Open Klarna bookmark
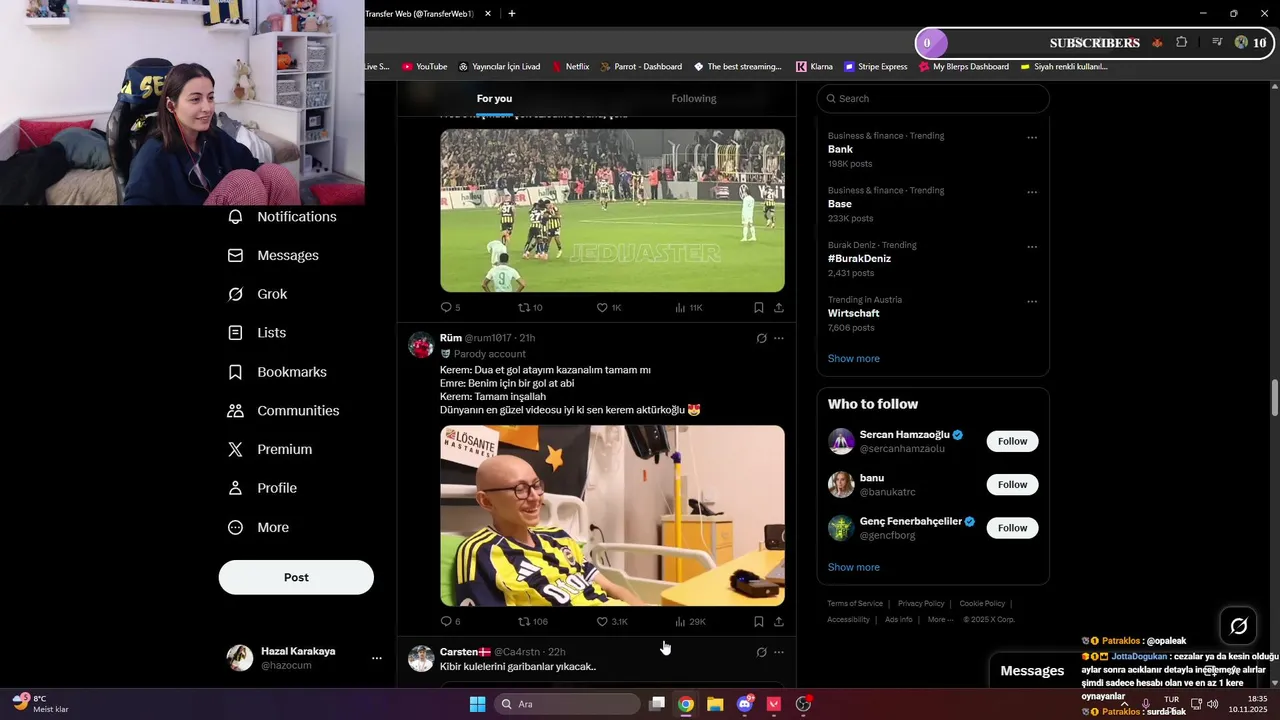 [x=814, y=67]
